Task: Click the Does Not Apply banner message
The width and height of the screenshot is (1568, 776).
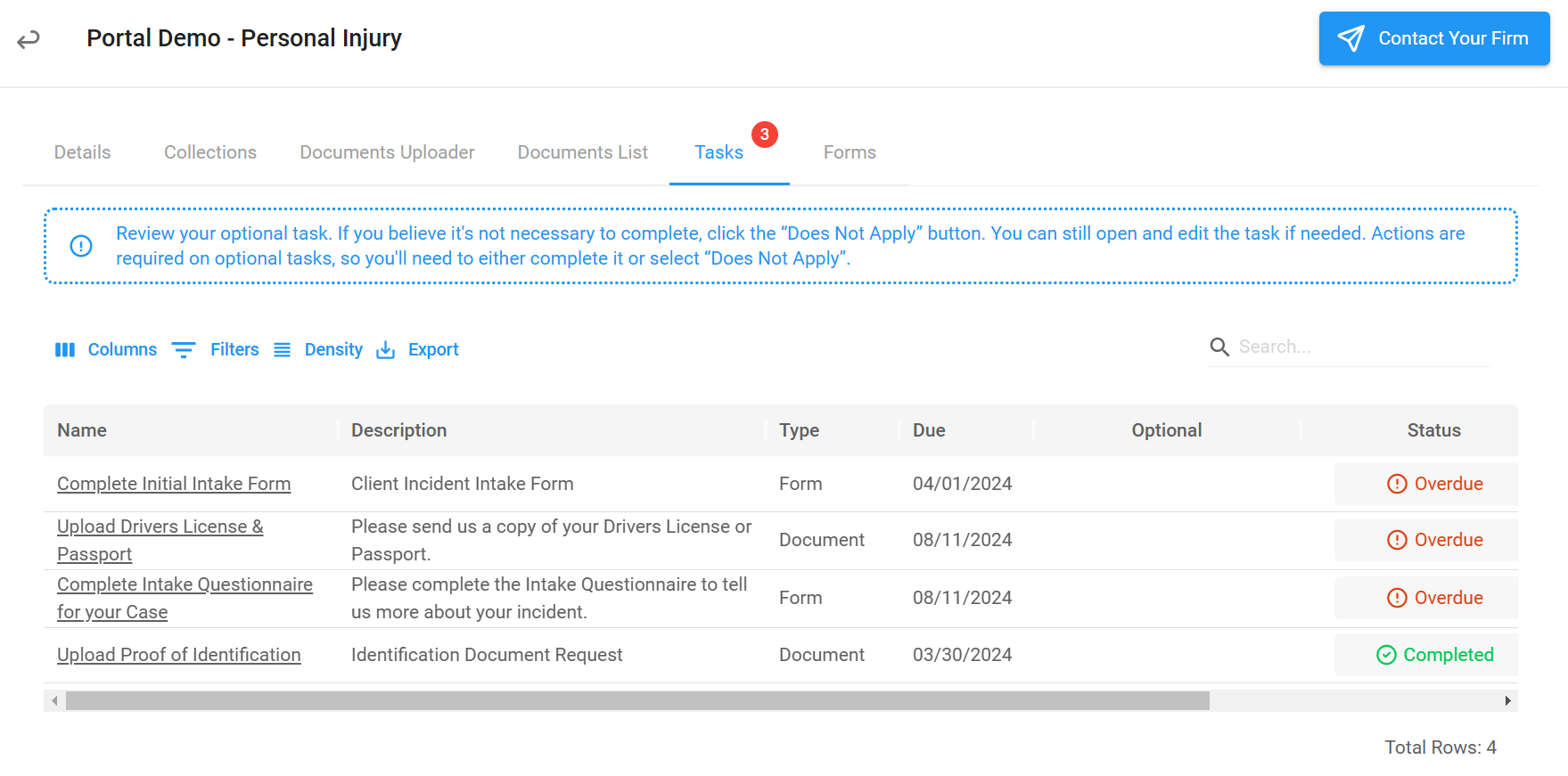Action: pos(791,246)
